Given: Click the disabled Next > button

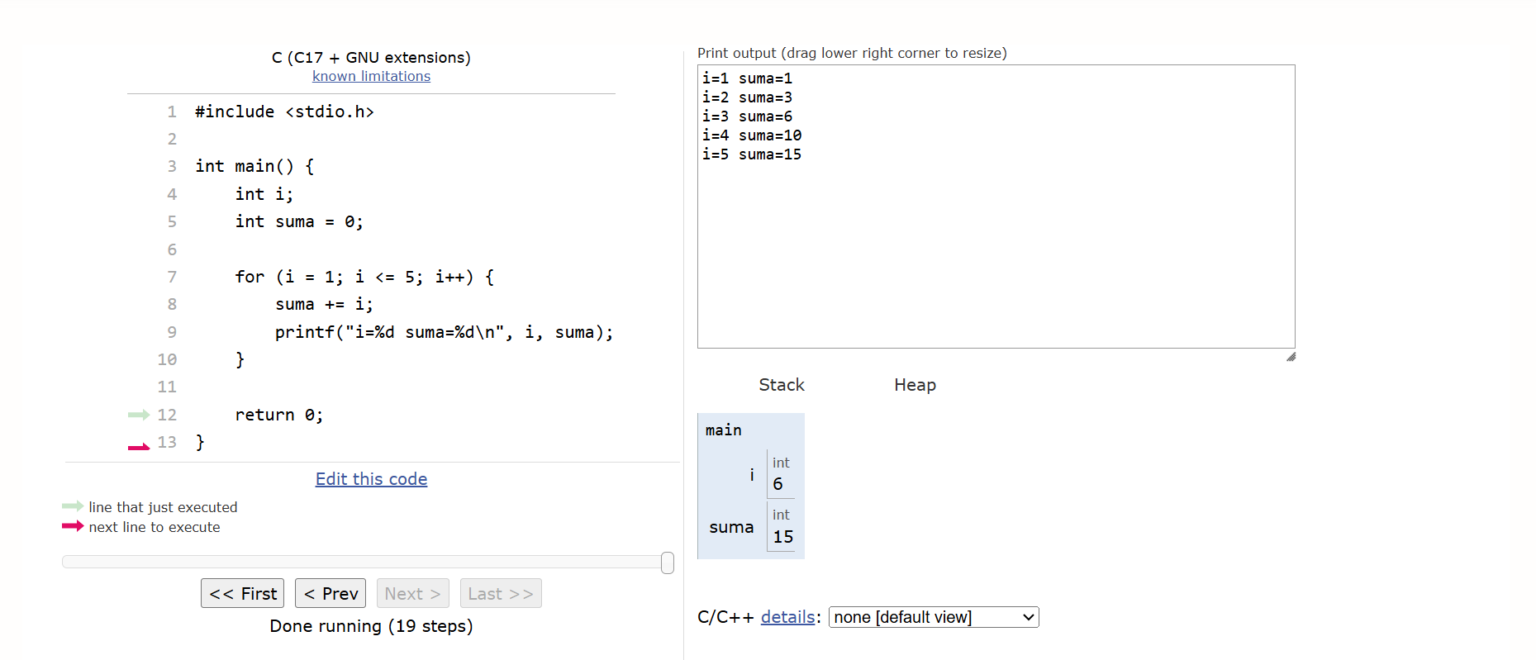Looking at the screenshot, I should pos(413,593).
